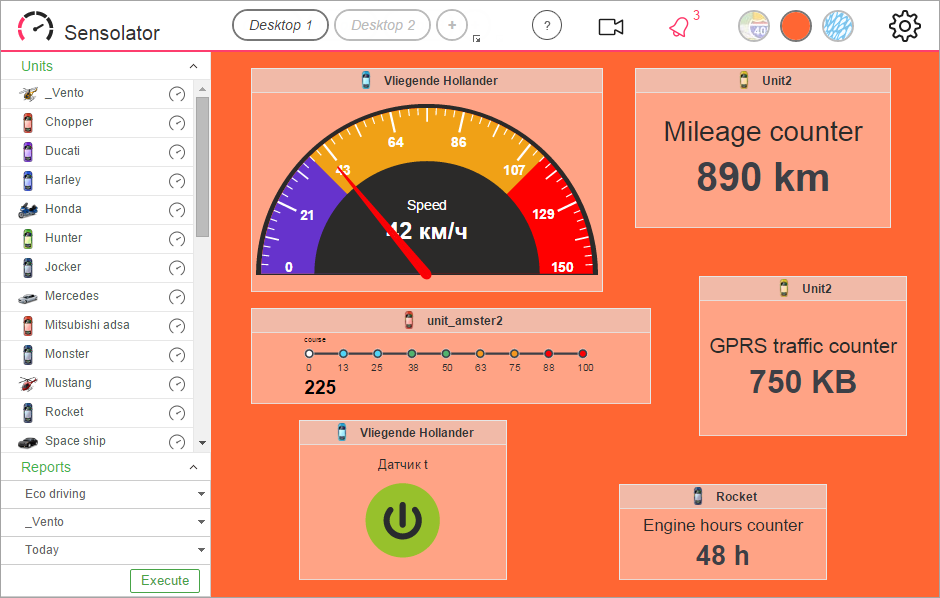Open the settings gear icon
This screenshot has height=598, width=940.
(904, 26)
